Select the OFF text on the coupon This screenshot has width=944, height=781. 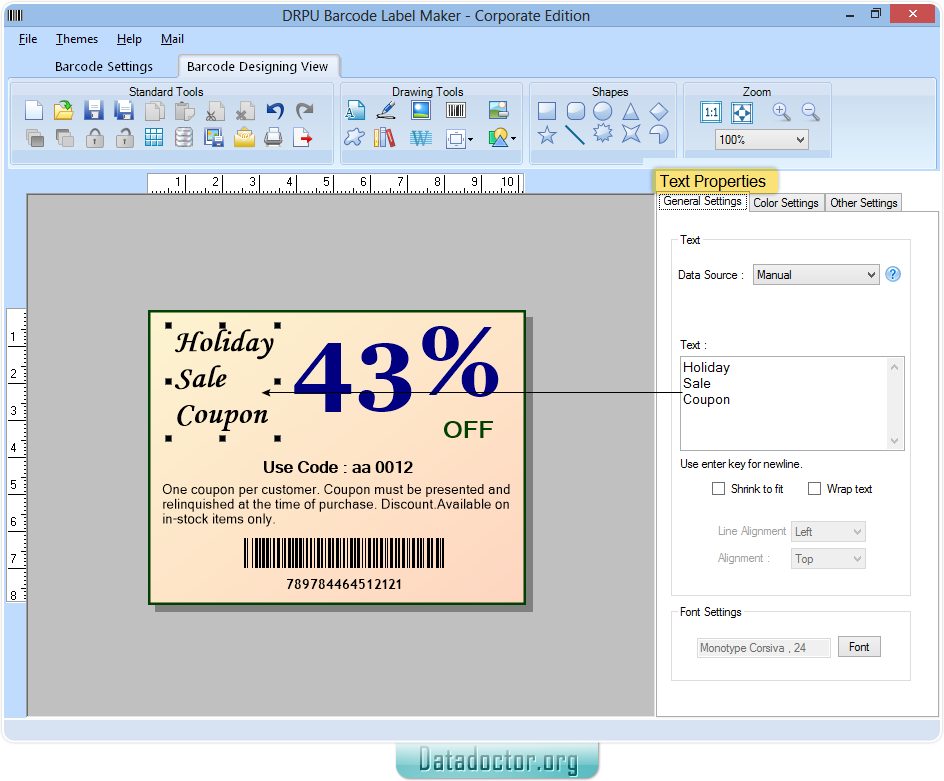coord(468,430)
